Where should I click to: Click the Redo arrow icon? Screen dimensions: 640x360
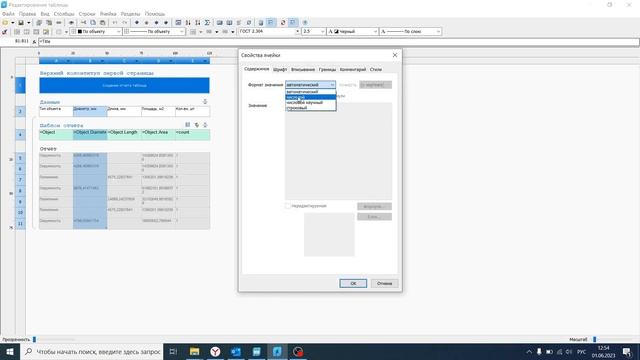click(x=124, y=23)
